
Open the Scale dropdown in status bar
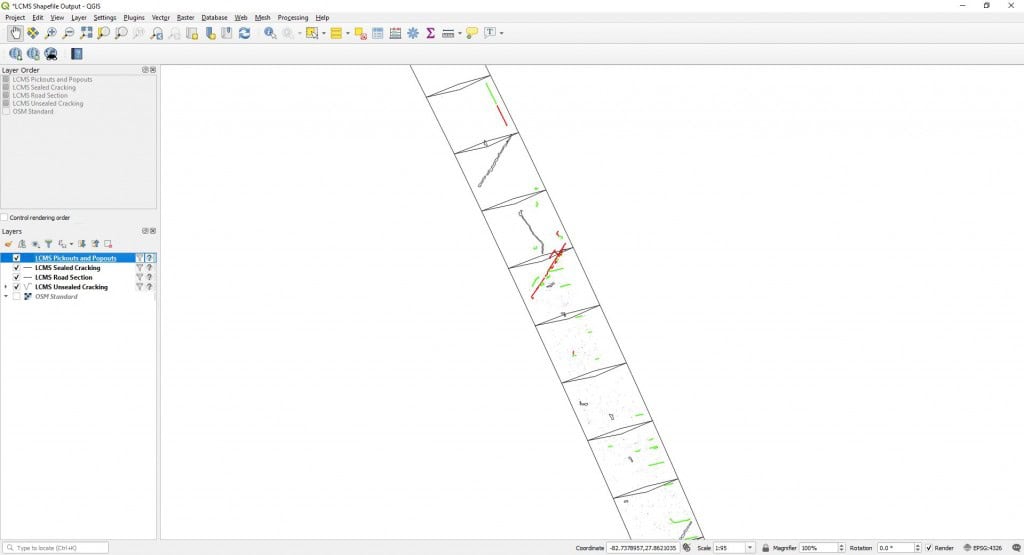coord(750,548)
